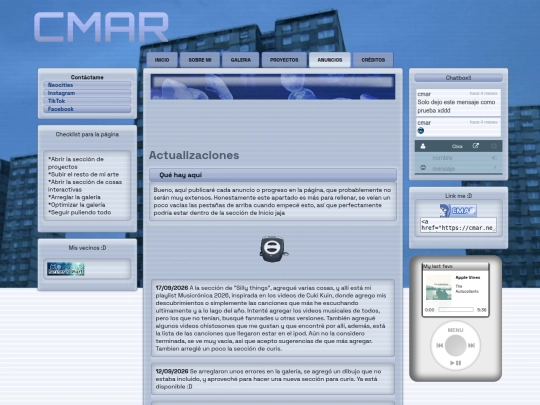Click '*Subir el resto de mi arte' item
Screen dimensions: 540x405
click(x=83, y=174)
